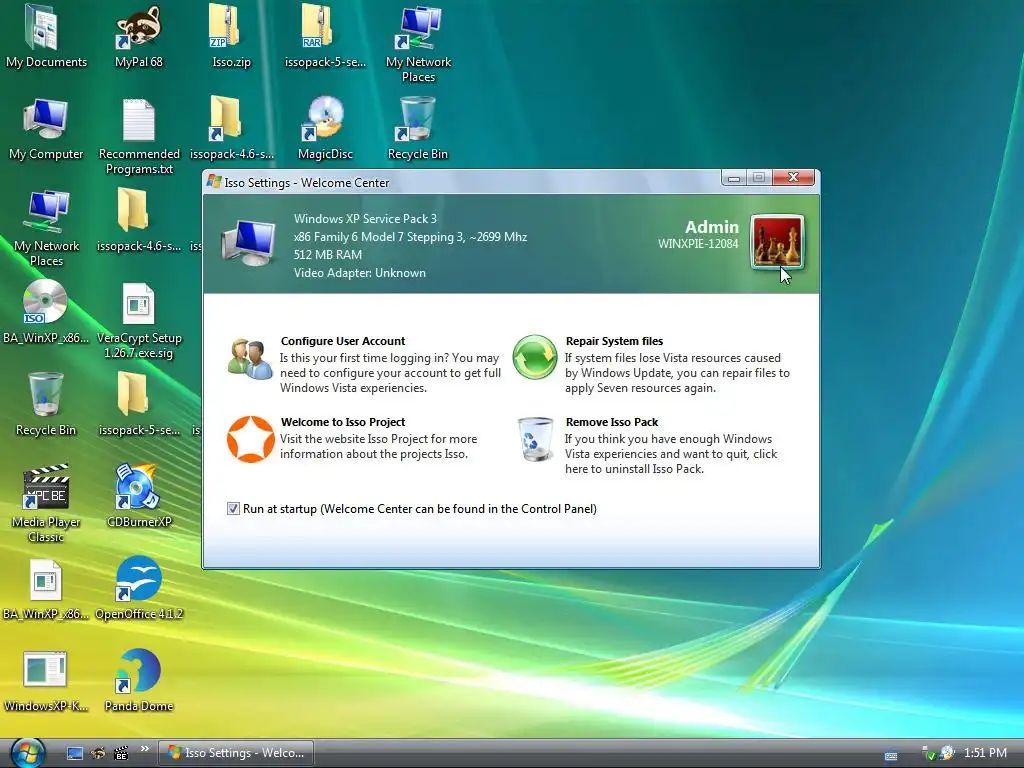The image size is (1024, 768).
Task: Open issopack-5-se folder below VeraCrypt Setup
Action: [138, 404]
